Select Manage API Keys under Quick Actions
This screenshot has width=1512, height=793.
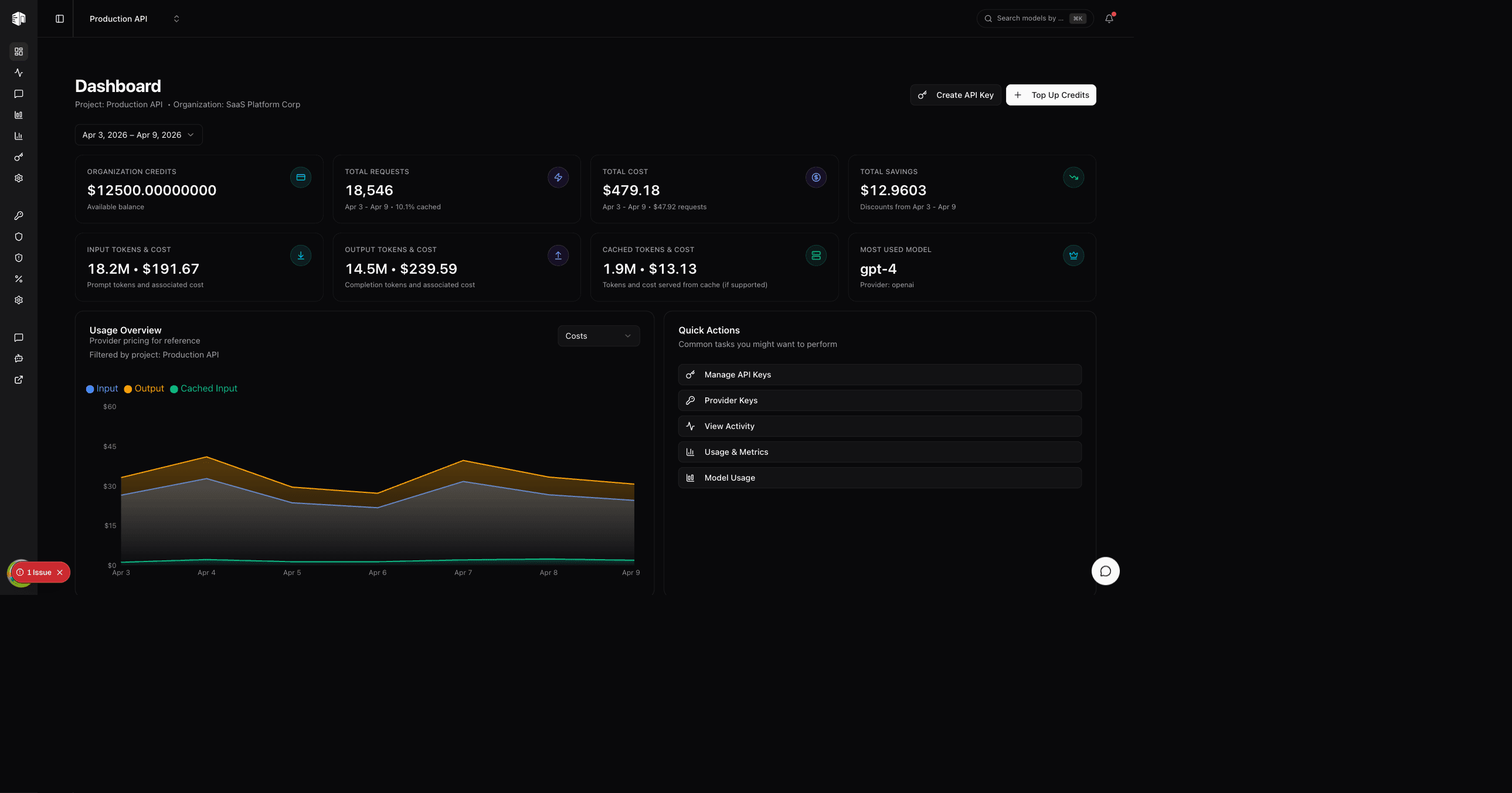coord(879,374)
